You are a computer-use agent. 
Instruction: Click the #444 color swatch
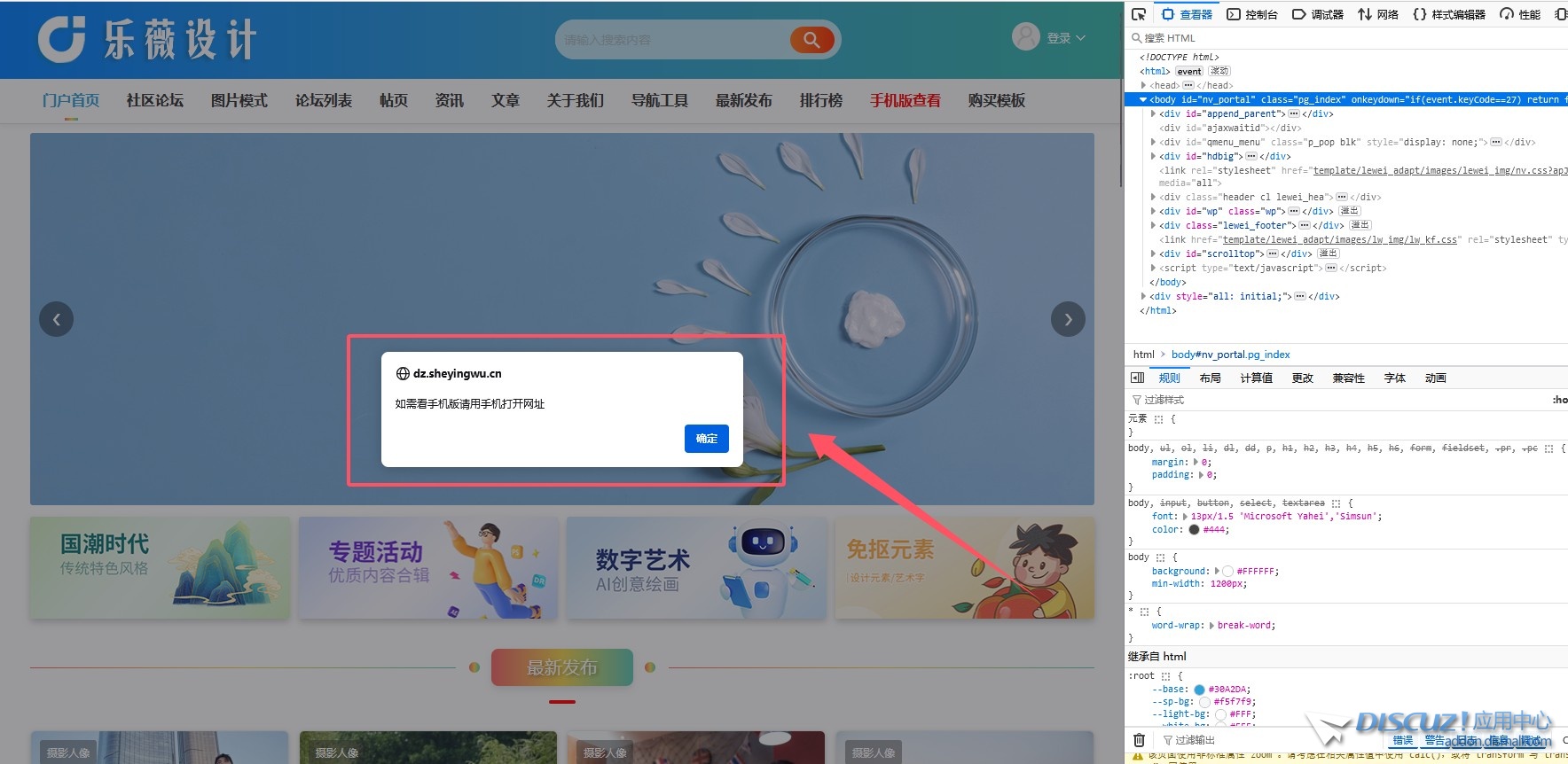coord(1194,530)
